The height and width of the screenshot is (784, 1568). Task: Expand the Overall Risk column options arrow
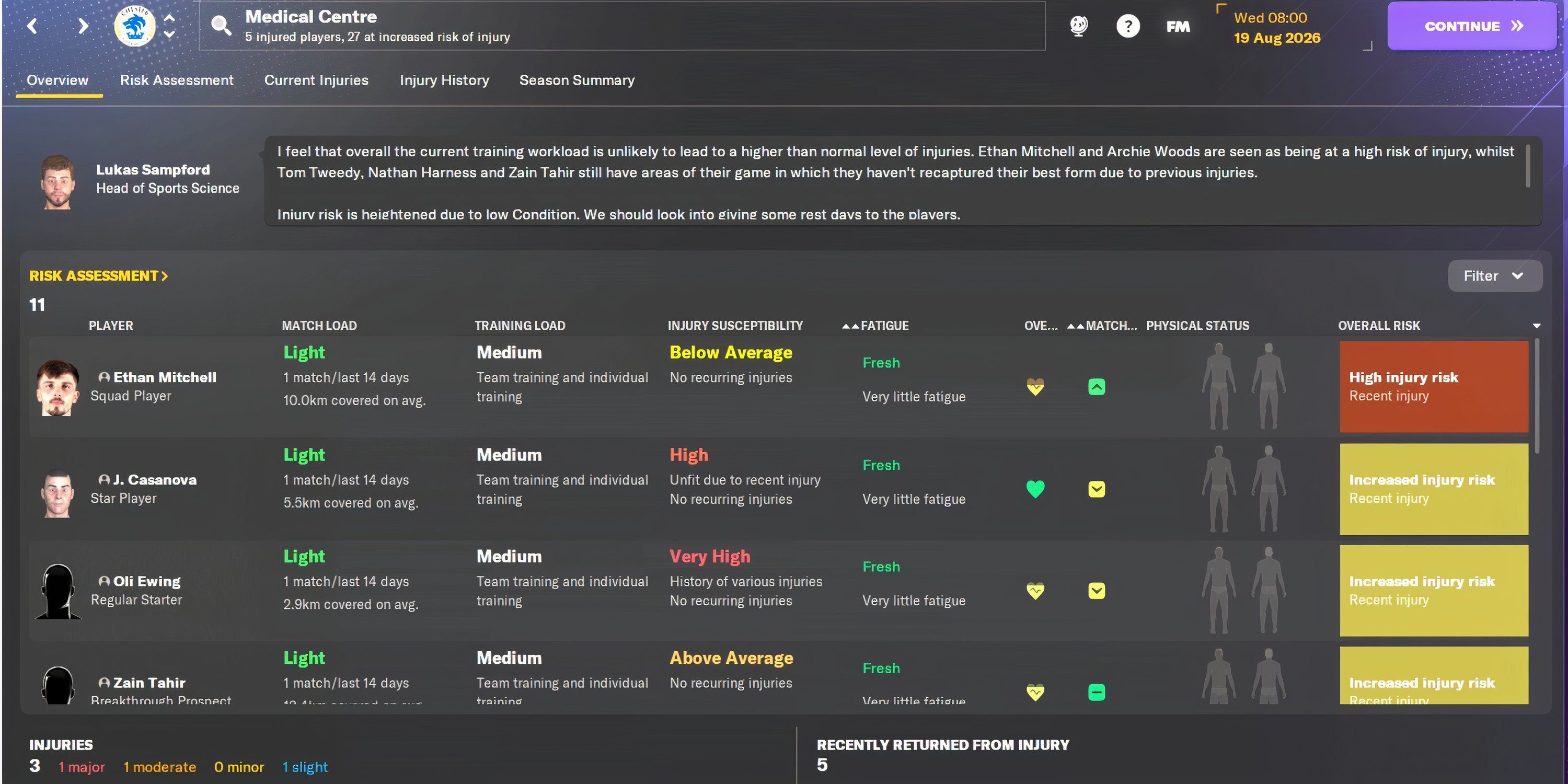pos(1536,326)
